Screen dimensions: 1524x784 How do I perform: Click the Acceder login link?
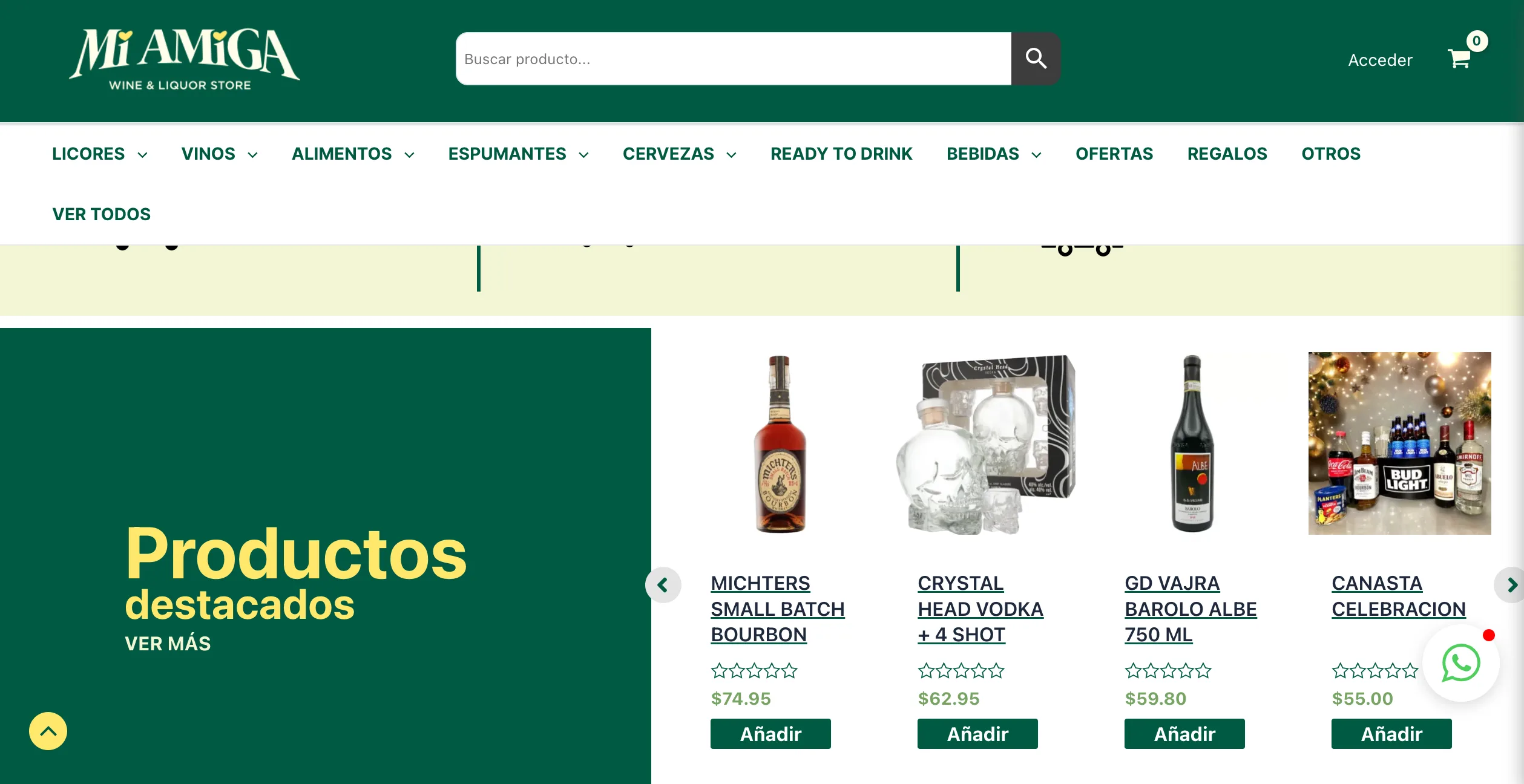pos(1380,60)
